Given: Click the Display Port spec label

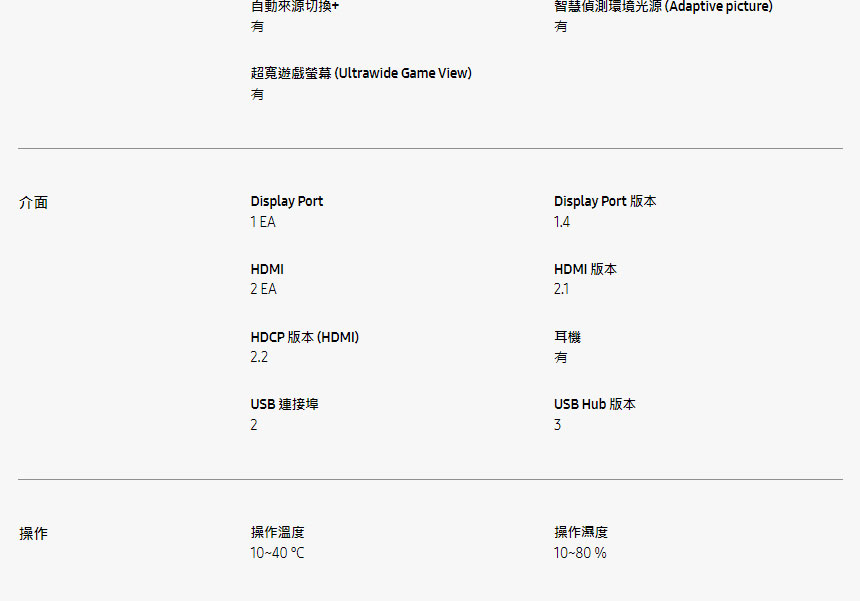Looking at the screenshot, I should pos(286,201).
